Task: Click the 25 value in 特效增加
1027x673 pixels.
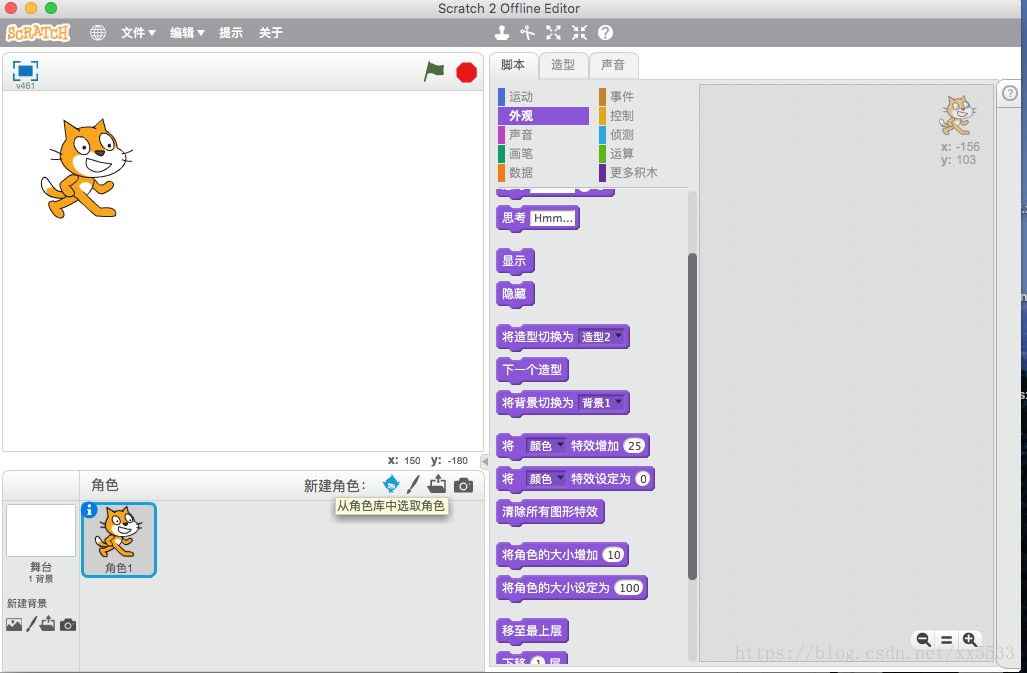Action: point(634,446)
